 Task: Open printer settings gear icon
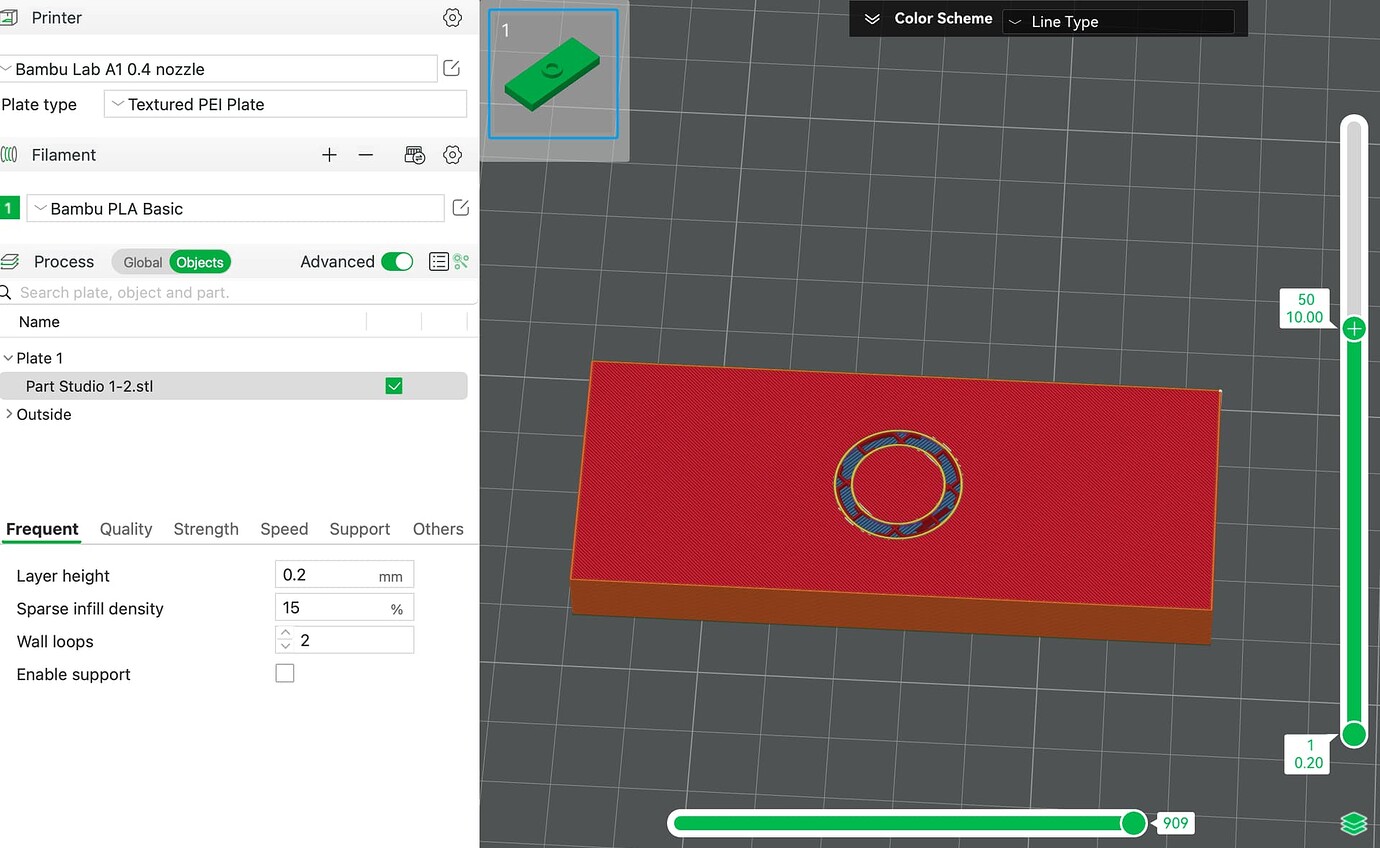coord(452,18)
